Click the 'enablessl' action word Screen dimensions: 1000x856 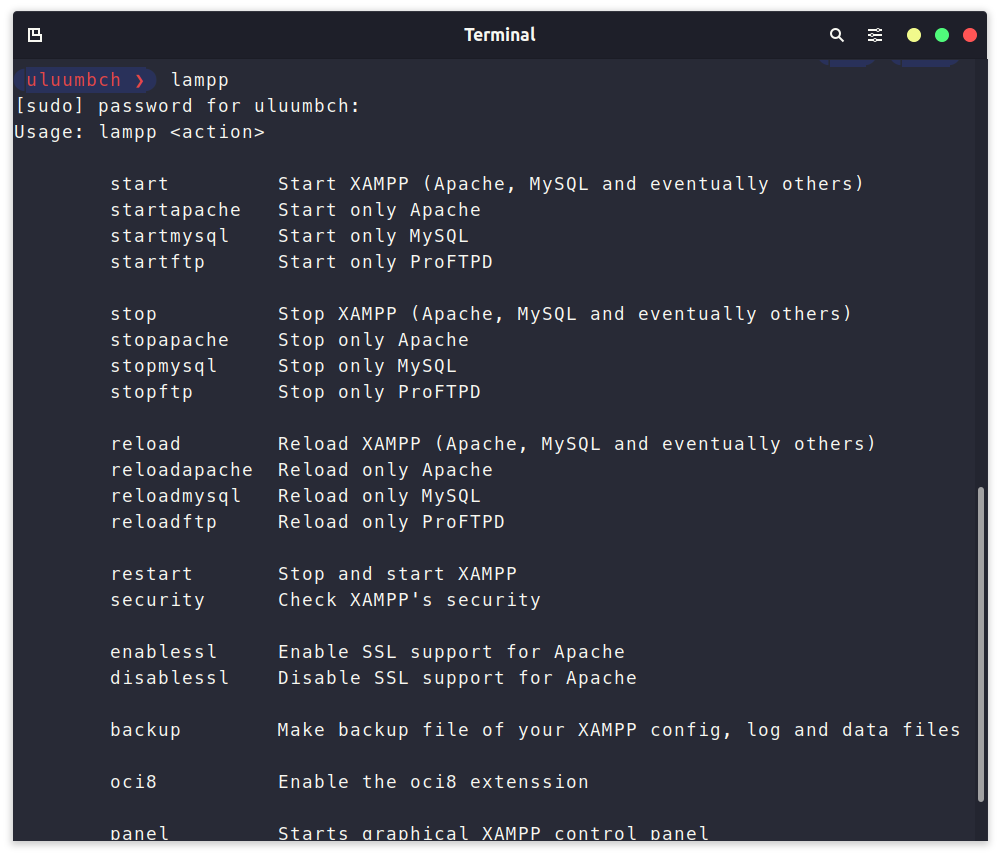pos(164,652)
